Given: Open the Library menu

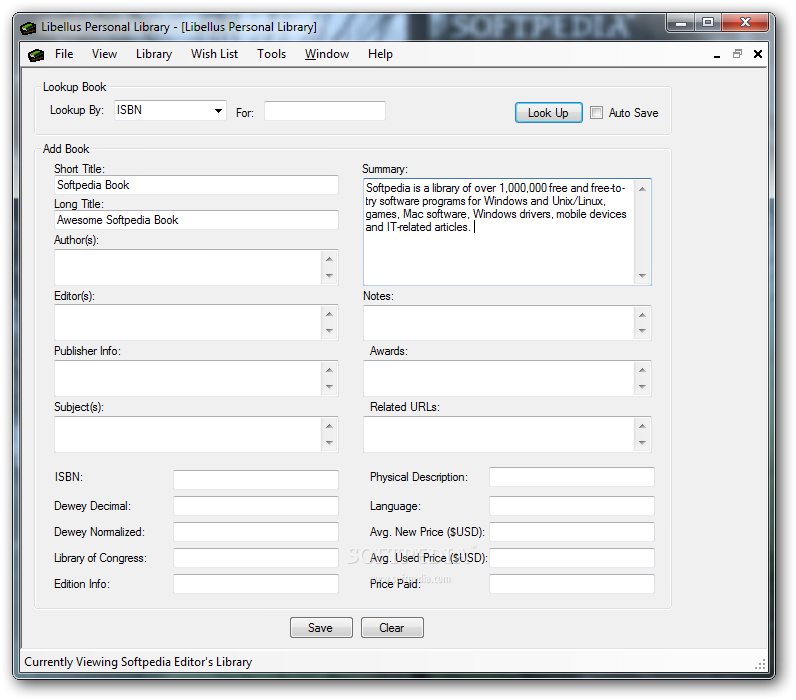Looking at the screenshot, I should coord(154,54).
